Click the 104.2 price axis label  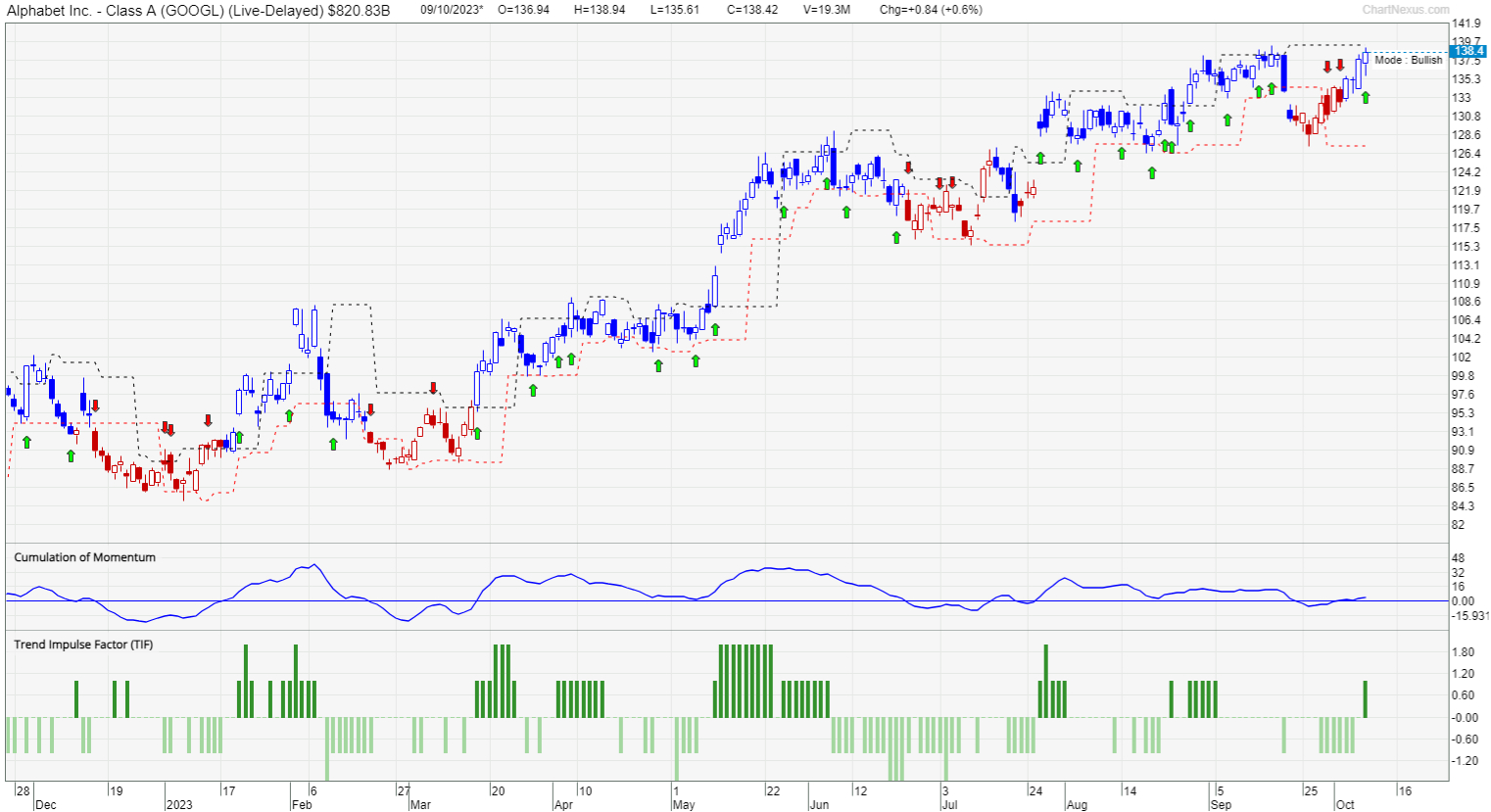click(1467, 339)
